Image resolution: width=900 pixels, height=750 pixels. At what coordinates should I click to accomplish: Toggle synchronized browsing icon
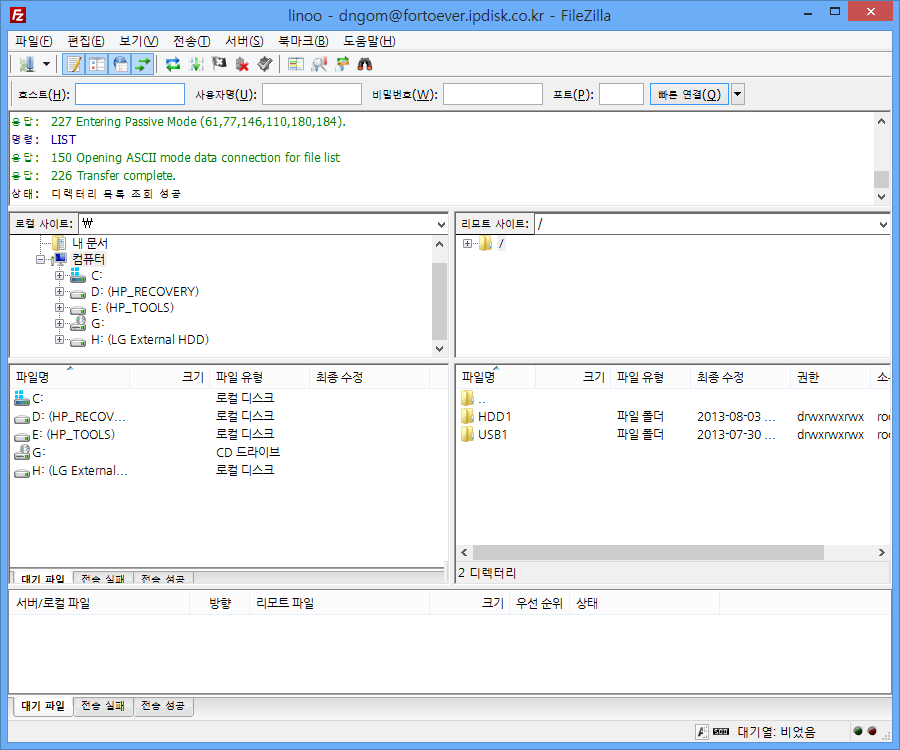pyautogui.click(x=342, y=64)
